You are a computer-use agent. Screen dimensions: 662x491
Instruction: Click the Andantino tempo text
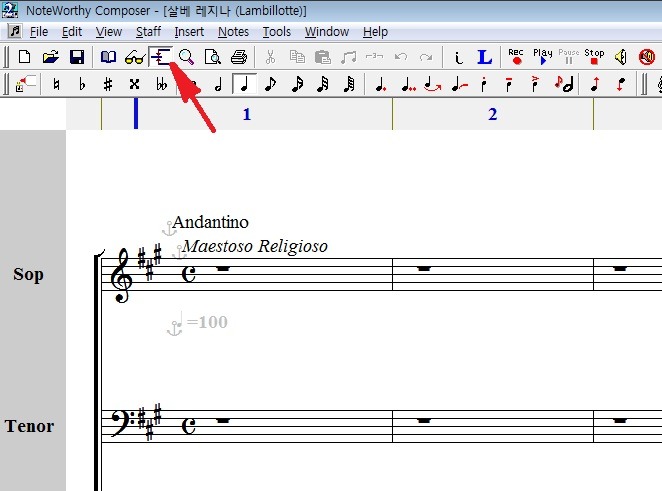210,222
